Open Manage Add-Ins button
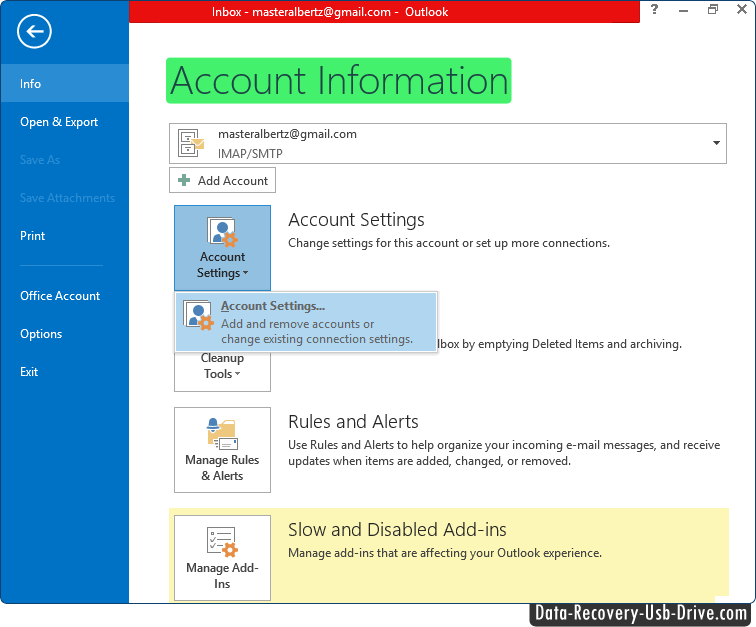The height and width of the screenshot is (627, 756). point(222,558)
